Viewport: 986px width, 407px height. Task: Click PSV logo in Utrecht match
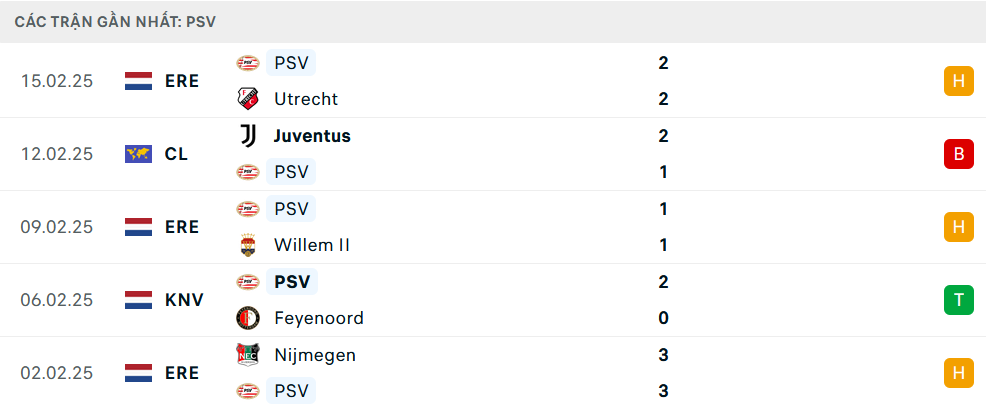pos(247,63)
